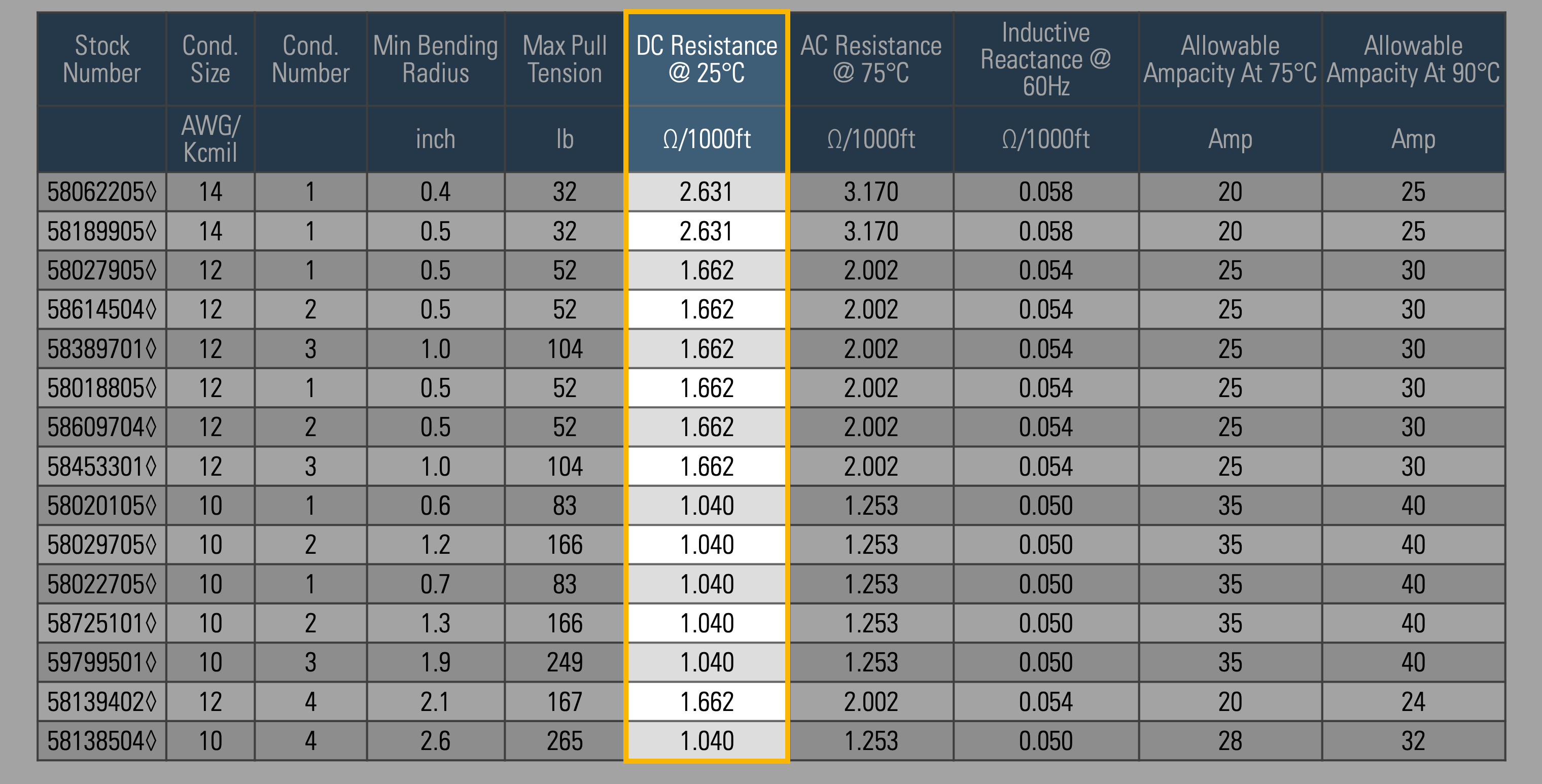Click min bending radius 0.7 cell
The height and width of the screenshot is (784, 1542).
tap(435, 584)
